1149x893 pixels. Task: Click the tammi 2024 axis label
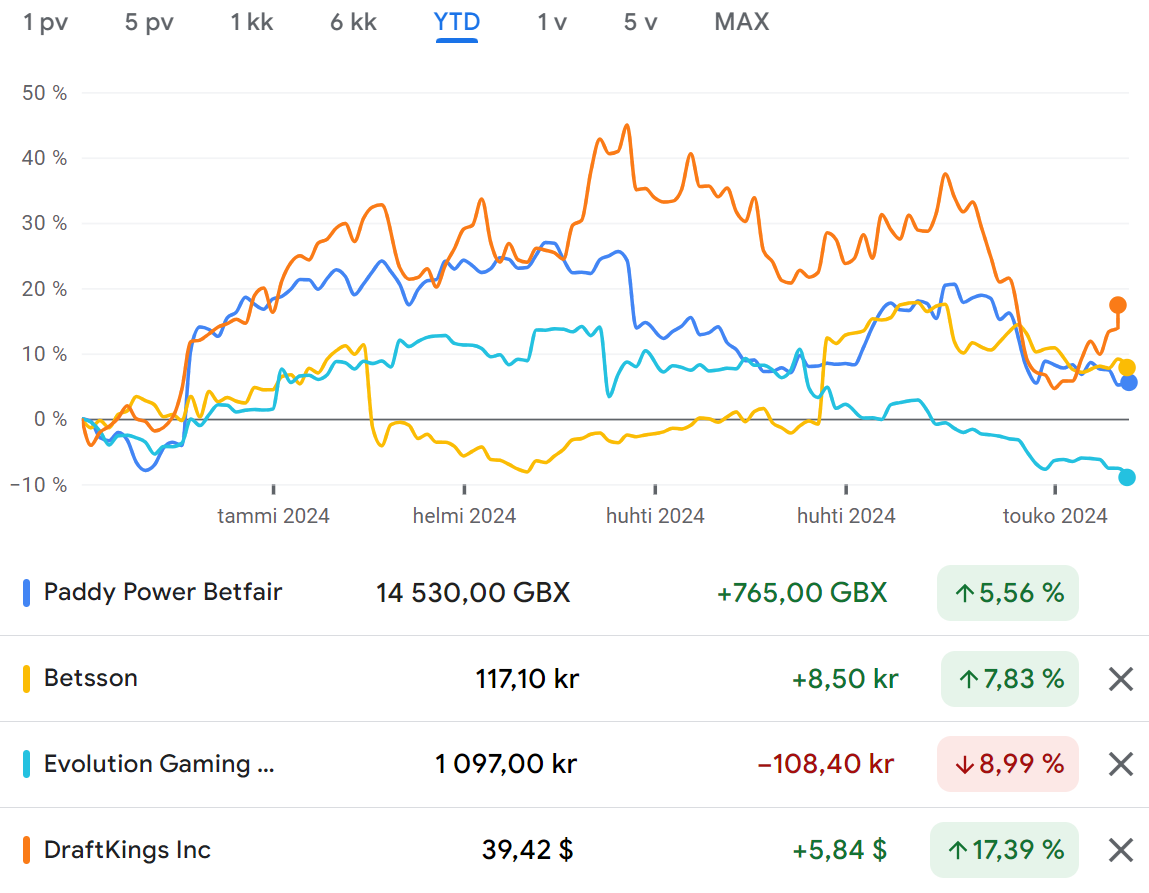pyautogui.click(x=273, y=516)
